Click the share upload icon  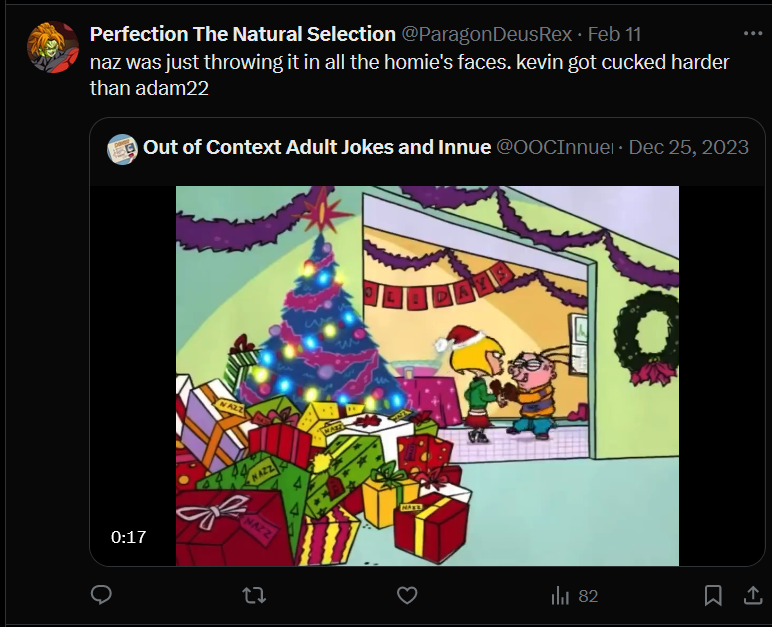click(x=752, y=596)
